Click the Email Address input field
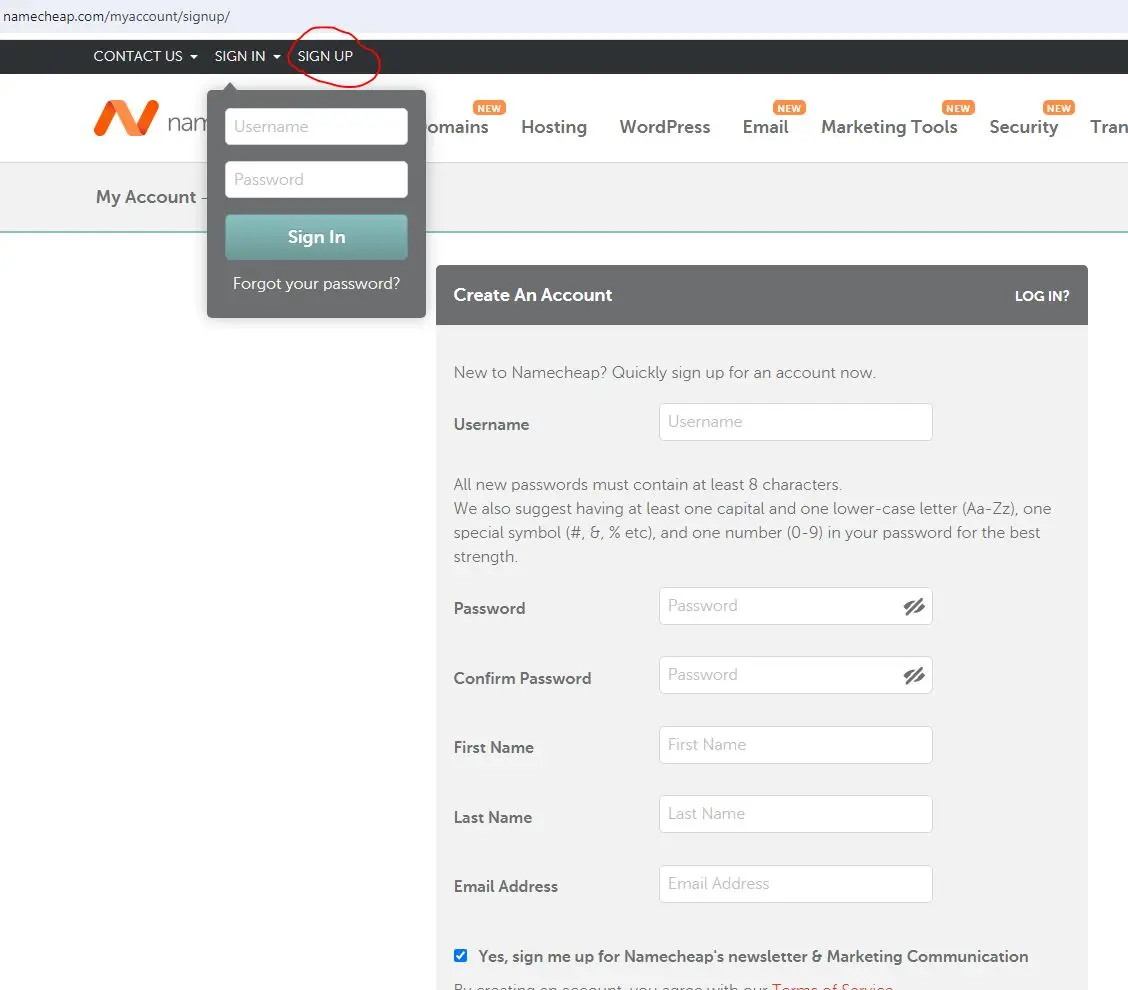 point(795,884)
